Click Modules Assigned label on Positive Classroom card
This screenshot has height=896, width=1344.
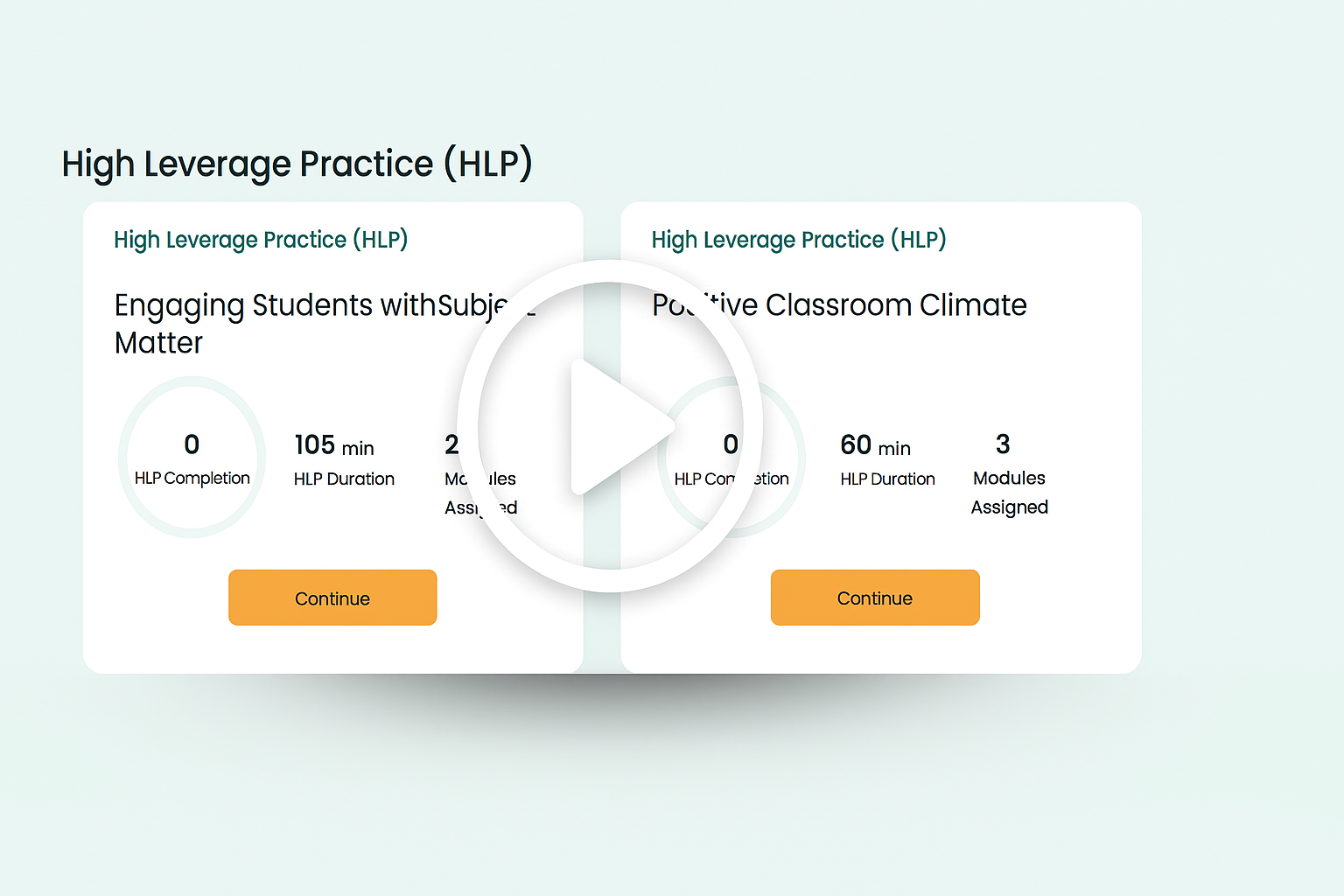pyautogui.click(x=1009, y=493)
